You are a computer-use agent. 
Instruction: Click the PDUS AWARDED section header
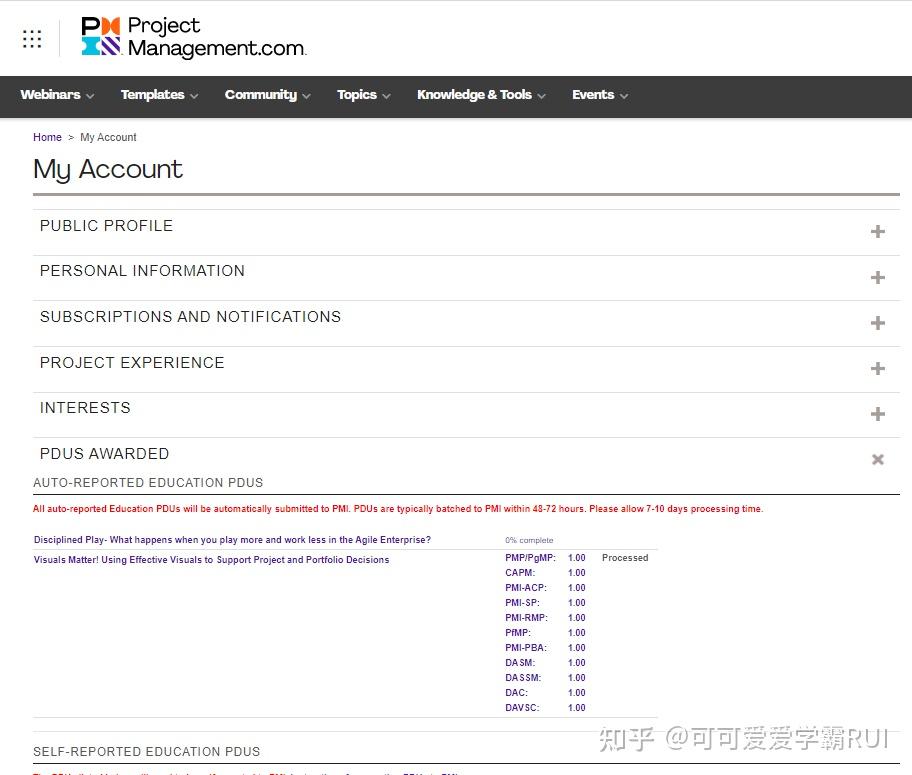[x=104, y=454]
